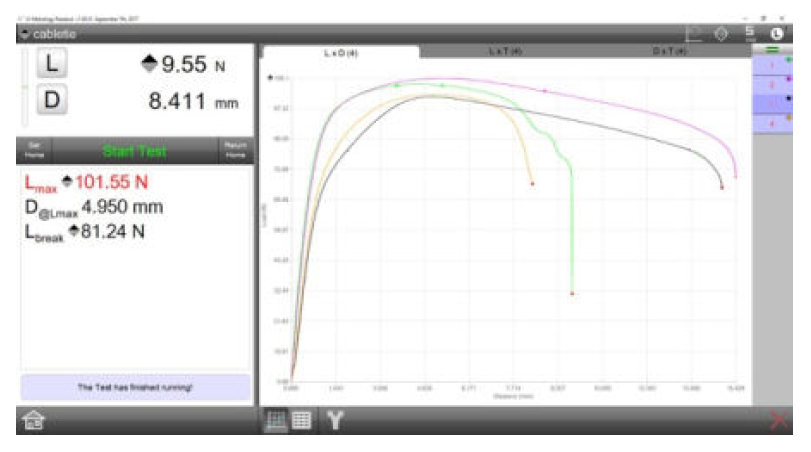This screenshot has height=452, width=811.
Task: Click the S icon in top bar
Action: (x=750, y=34)
